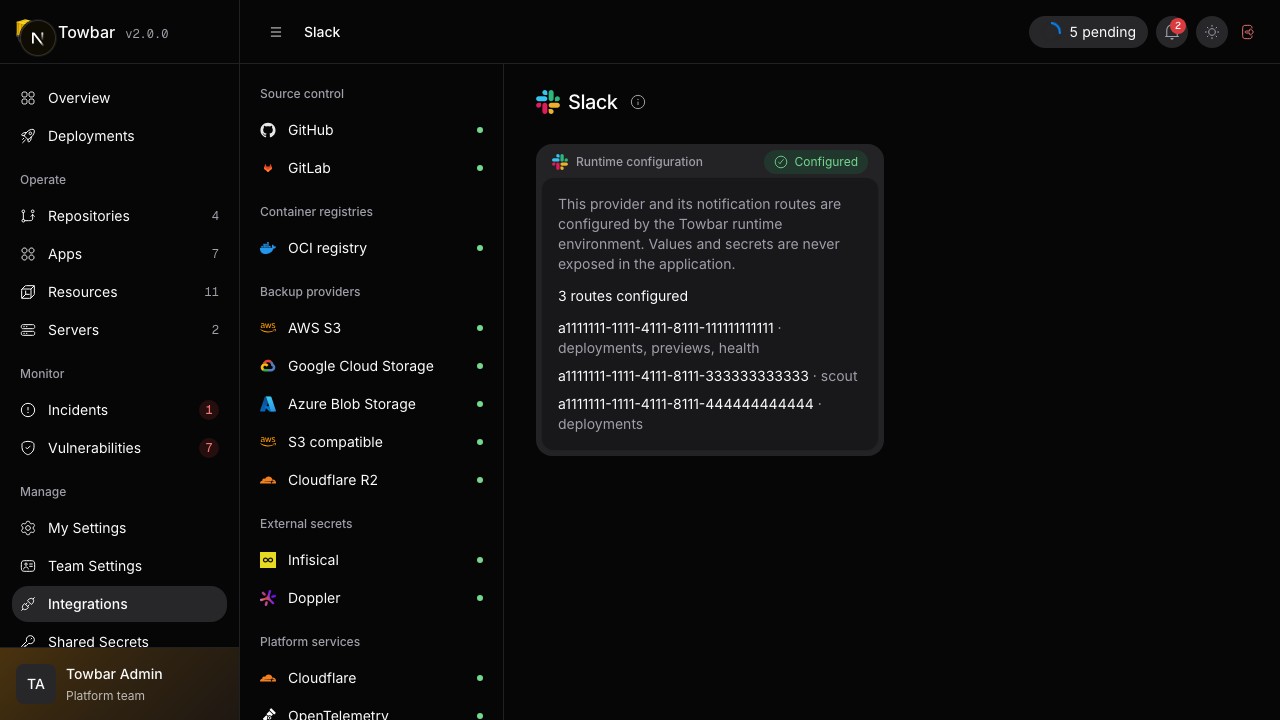Click the Doppler purple star icon

(268, 598)
